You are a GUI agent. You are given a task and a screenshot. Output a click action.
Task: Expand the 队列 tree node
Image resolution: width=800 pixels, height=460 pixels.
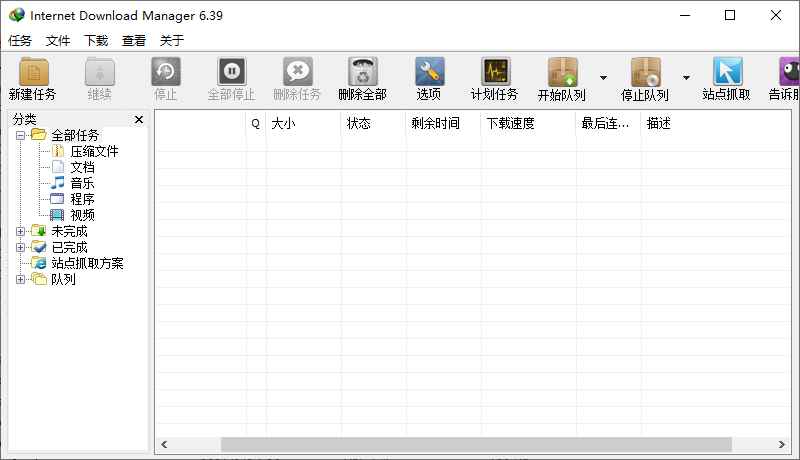coord(20,279)
